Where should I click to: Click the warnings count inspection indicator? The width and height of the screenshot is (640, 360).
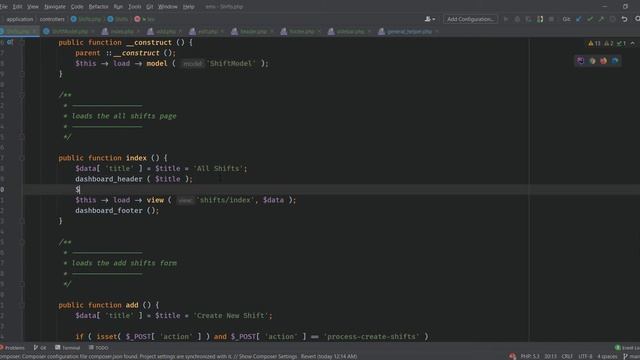click(x=594, y=43)
